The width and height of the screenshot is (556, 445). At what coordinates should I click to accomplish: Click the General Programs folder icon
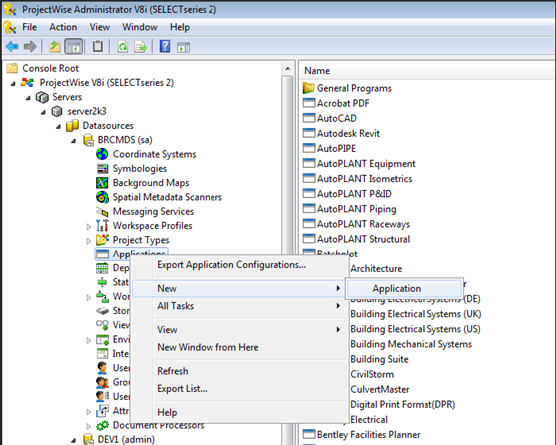(x=309, y=88)
